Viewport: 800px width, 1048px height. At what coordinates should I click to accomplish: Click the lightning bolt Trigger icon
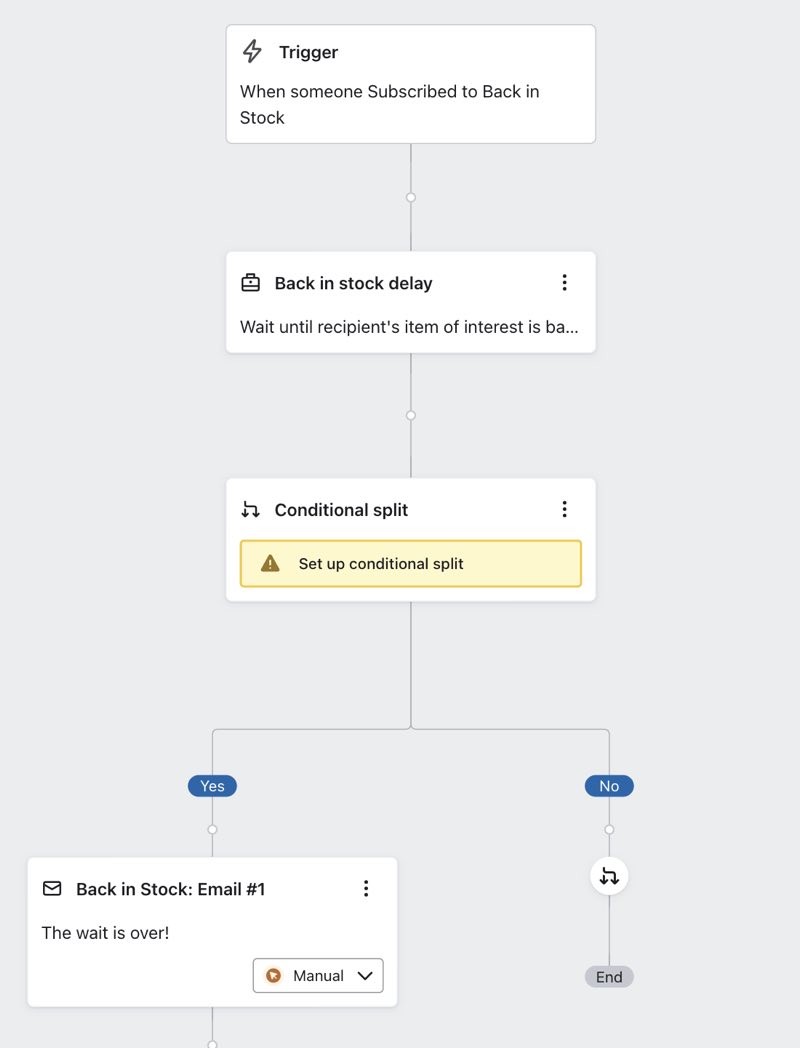point(253,52)
